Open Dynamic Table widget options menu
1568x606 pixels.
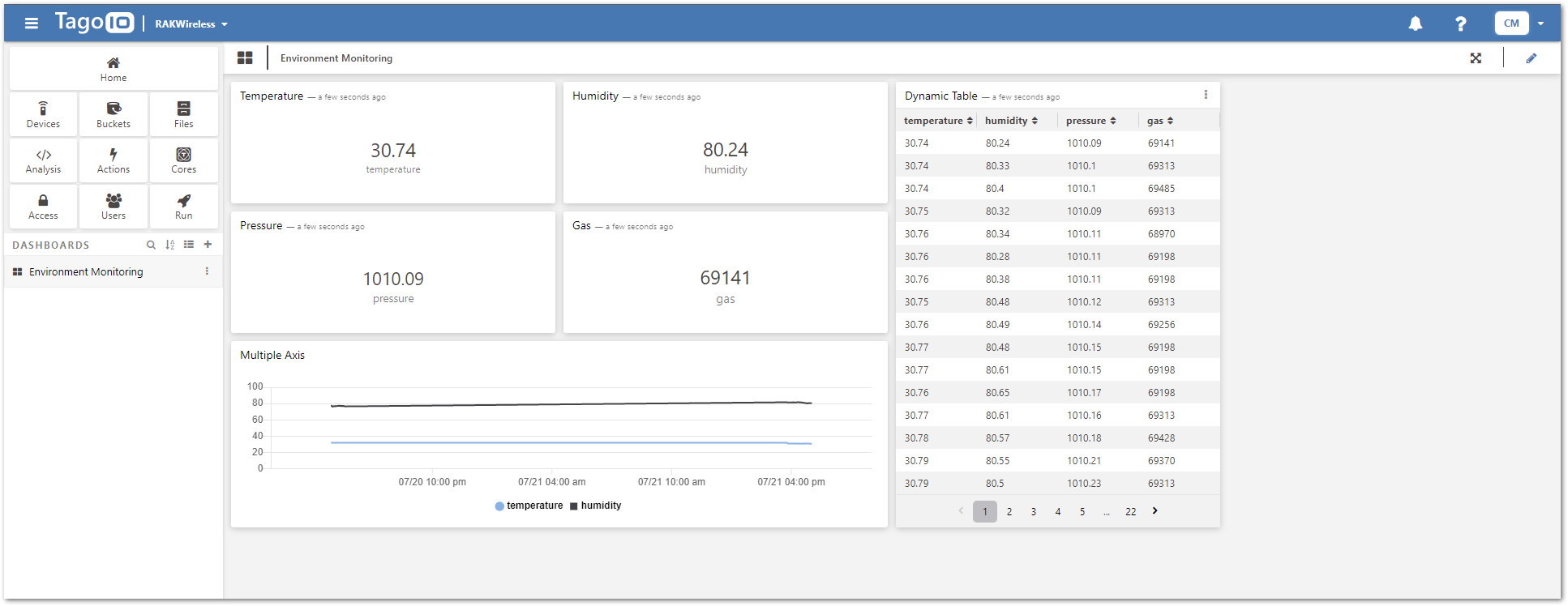click(1206, 95)
